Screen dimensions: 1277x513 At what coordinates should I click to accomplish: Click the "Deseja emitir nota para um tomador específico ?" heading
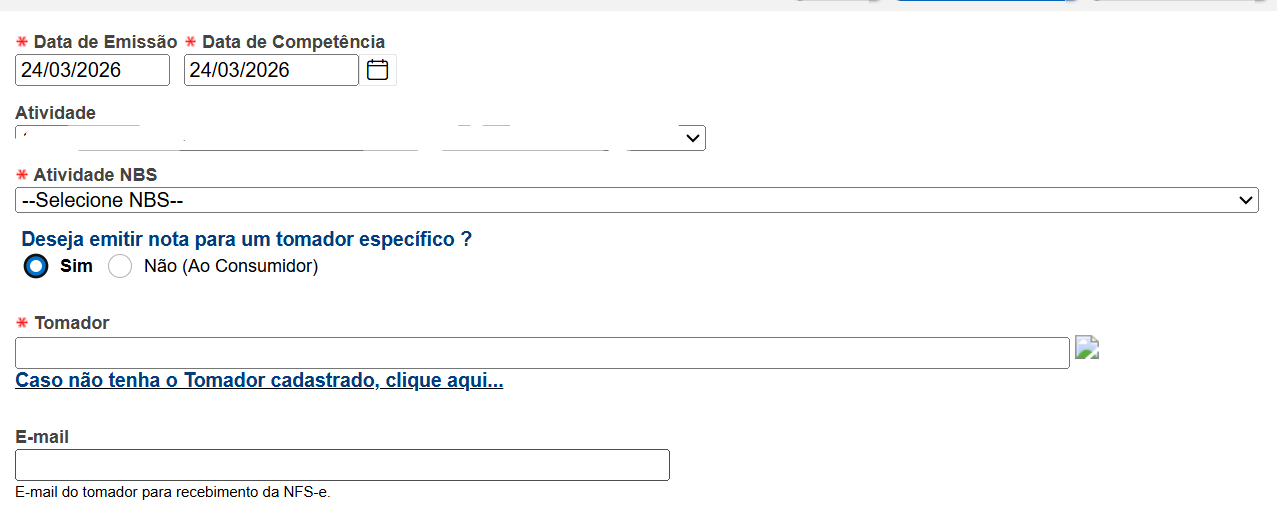coord(246,240)
